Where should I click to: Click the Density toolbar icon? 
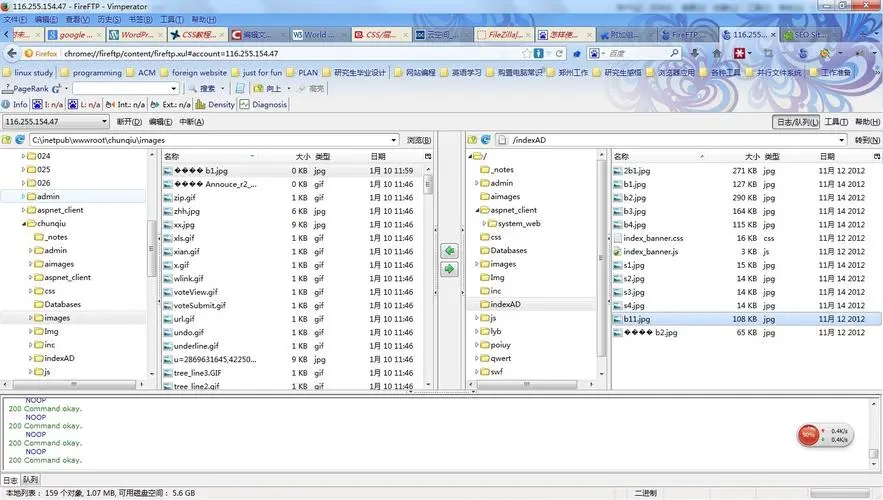[200, 105]
